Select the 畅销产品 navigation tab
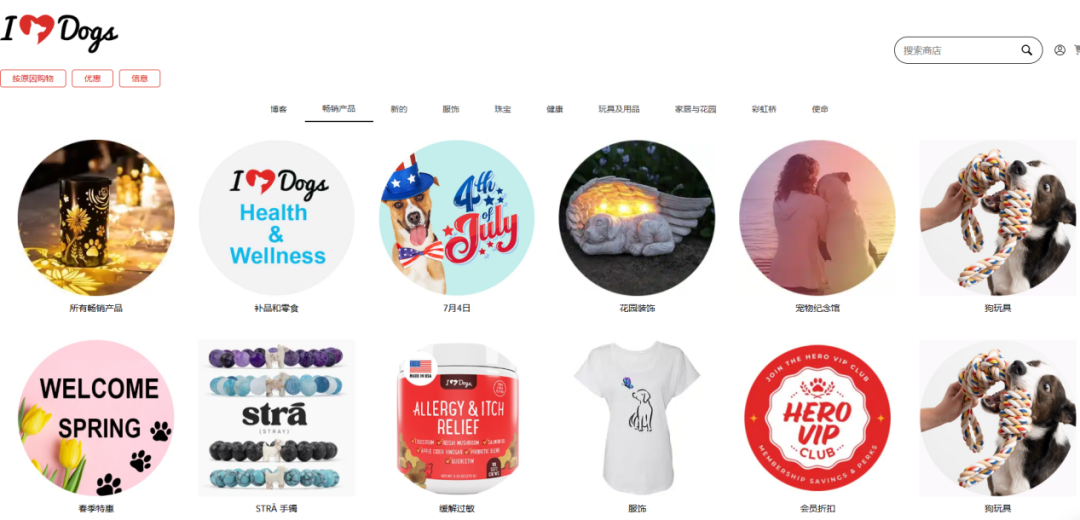This screenshot has height=520, width=1080. pyautogui.click(x=339, y=109)
